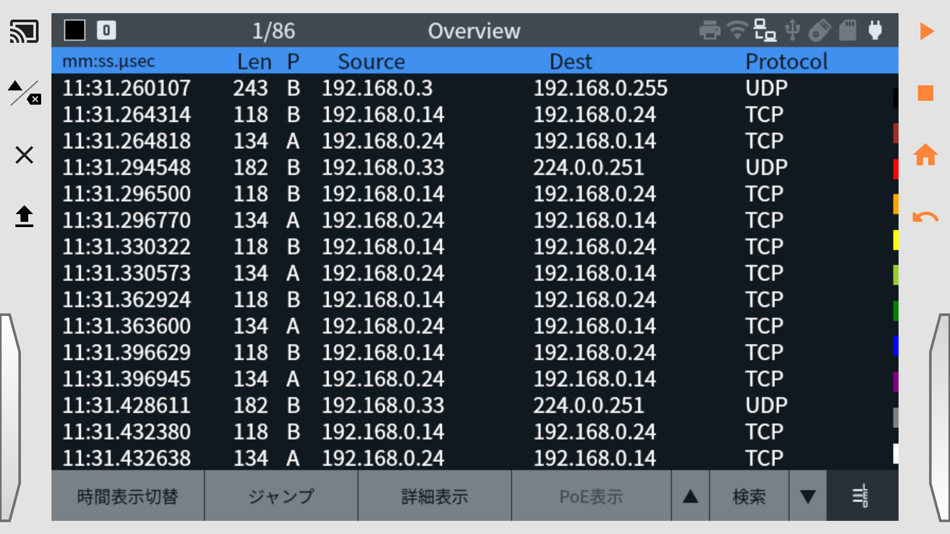Click the Wi-Fi status icon
The image size is (950, 534).
point(737,30)
